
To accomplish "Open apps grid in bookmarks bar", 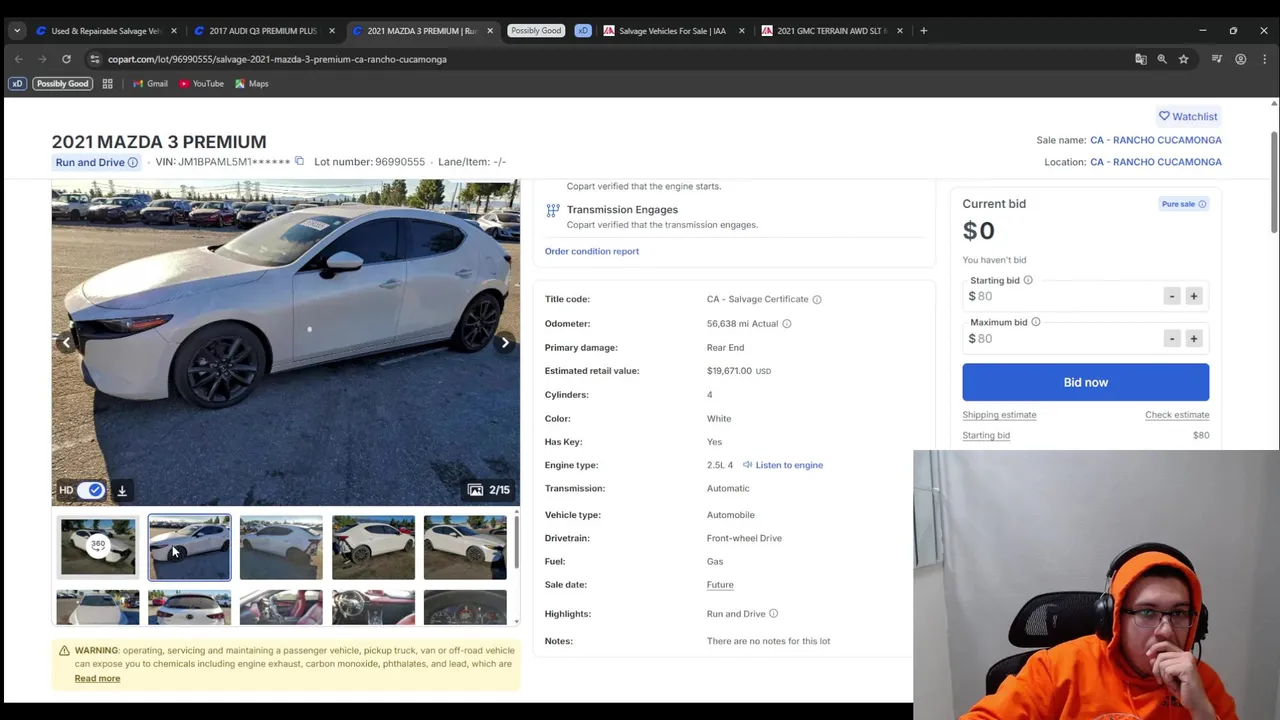I will click(107, 84).
